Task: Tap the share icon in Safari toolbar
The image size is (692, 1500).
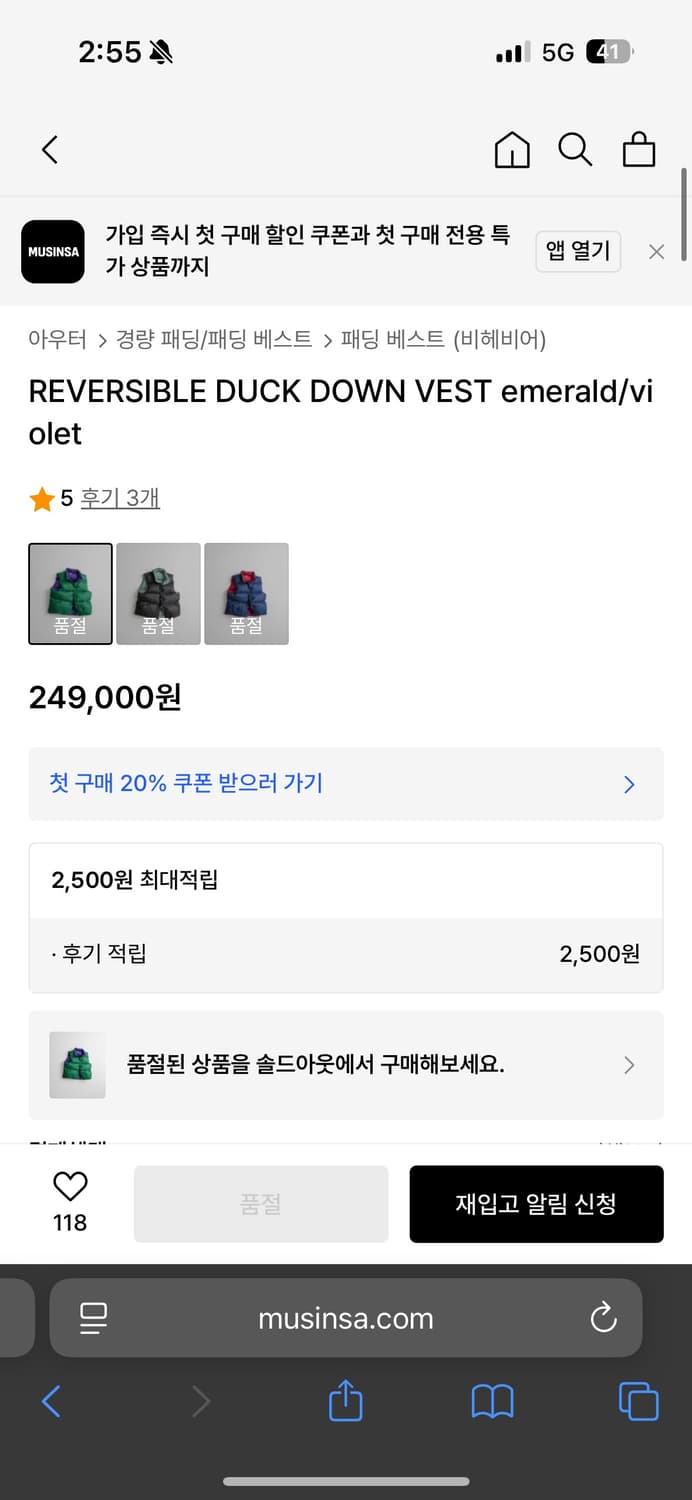Action: [x=345, y=1402]
